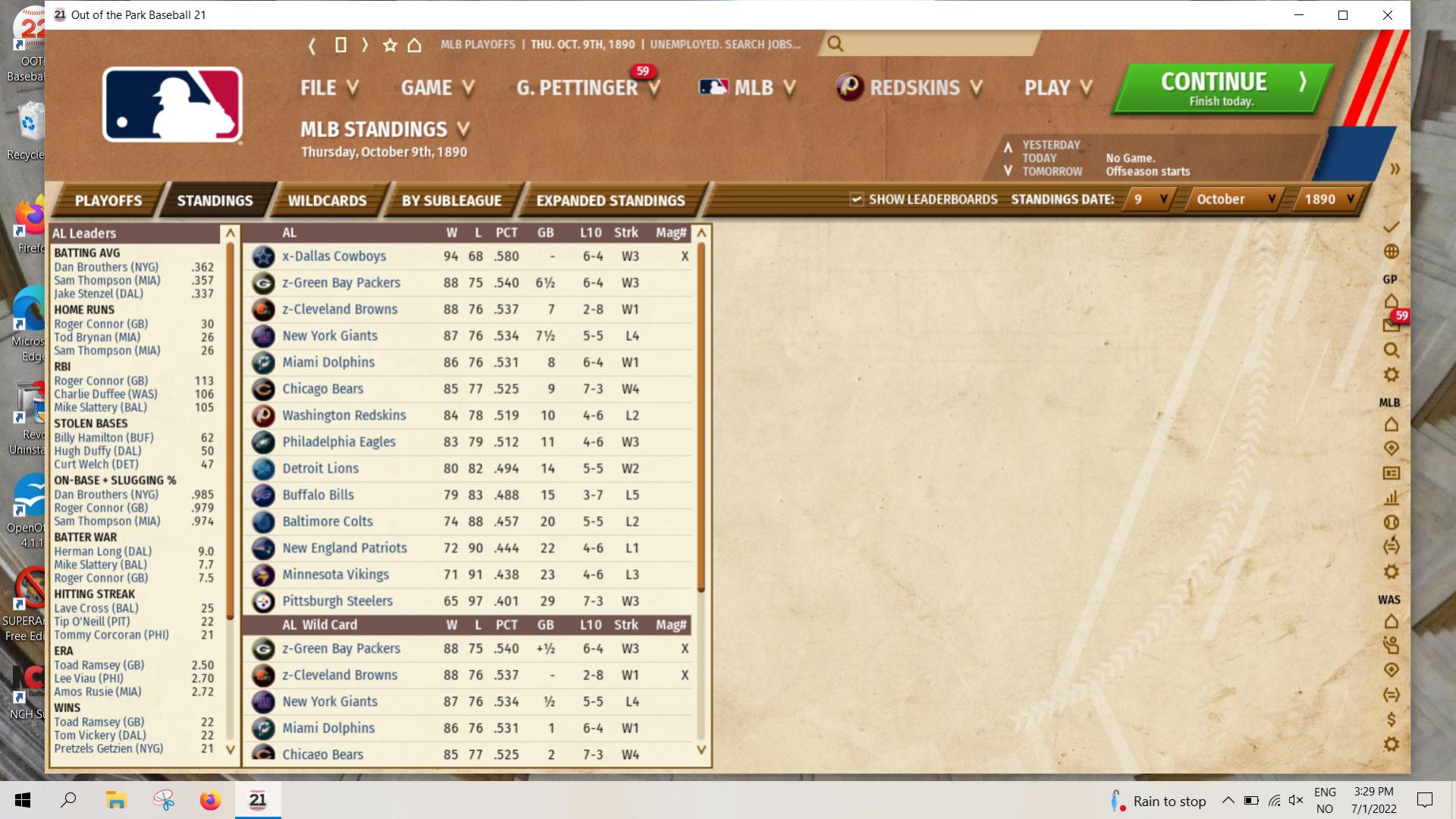Open the Play menu

pos(1058,88)
